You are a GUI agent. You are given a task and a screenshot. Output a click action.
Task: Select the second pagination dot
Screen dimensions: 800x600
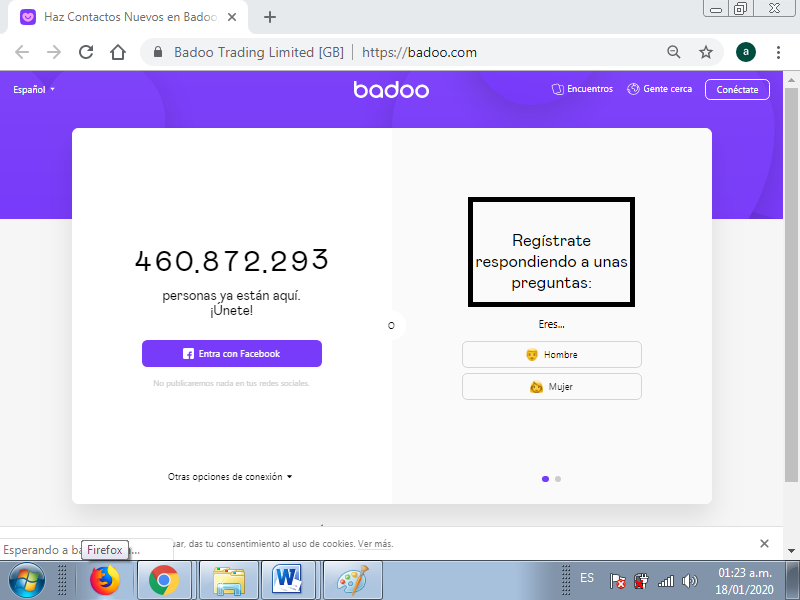click(558, 479)
